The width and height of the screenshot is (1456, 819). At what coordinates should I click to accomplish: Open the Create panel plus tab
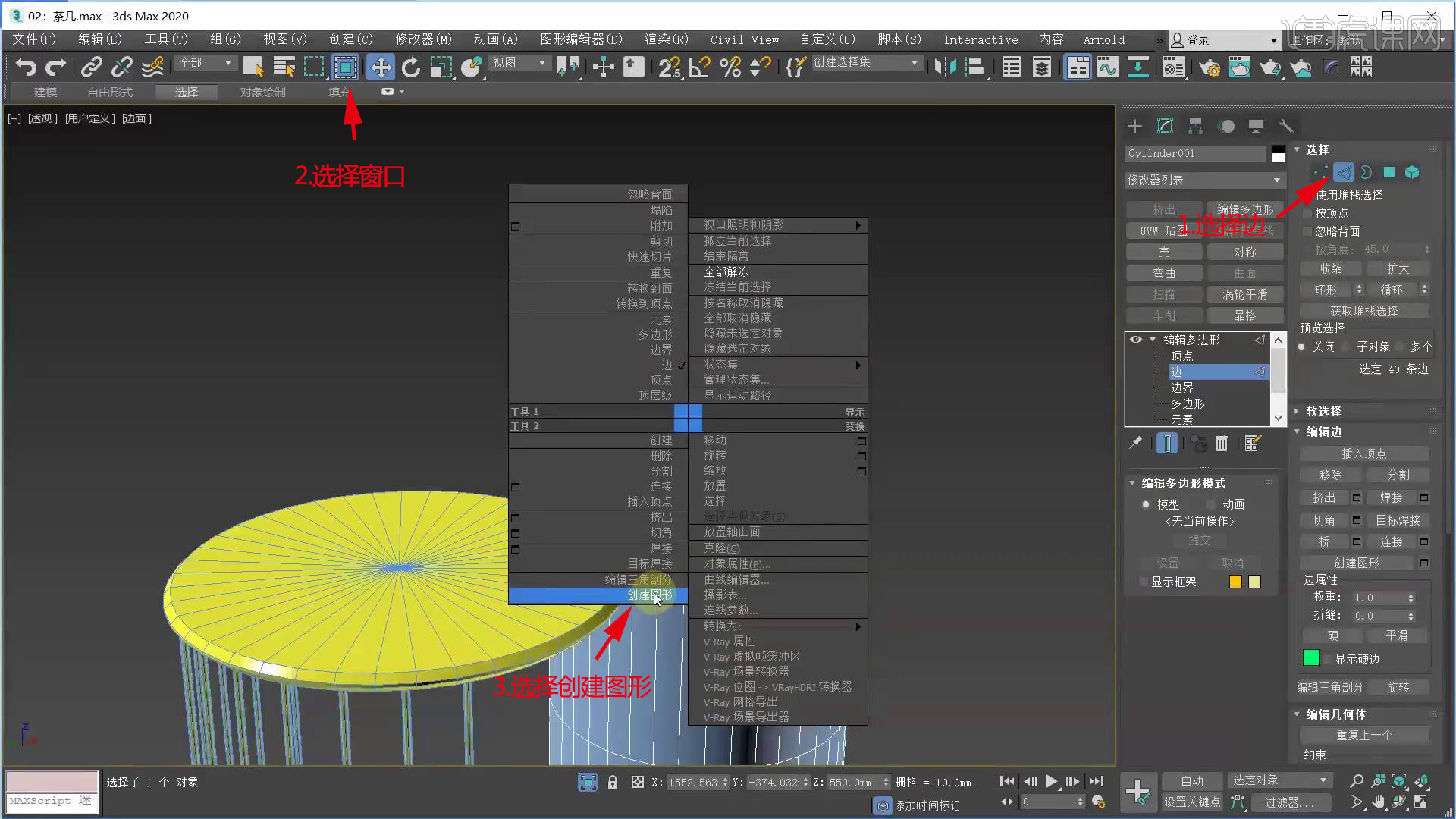1134,126
